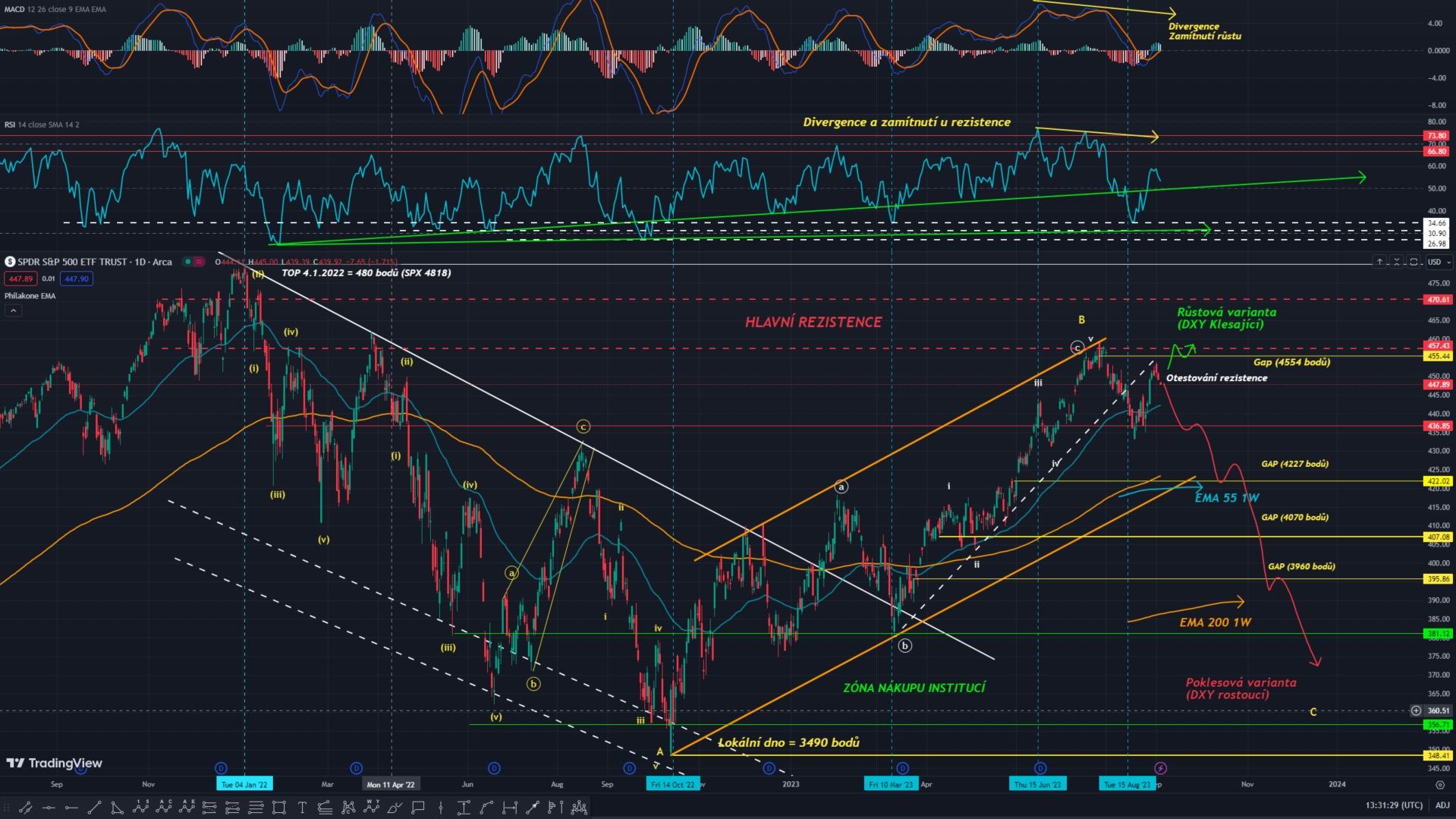
Task: Click the MACD indicator legend label
Action: click(15, 10)
